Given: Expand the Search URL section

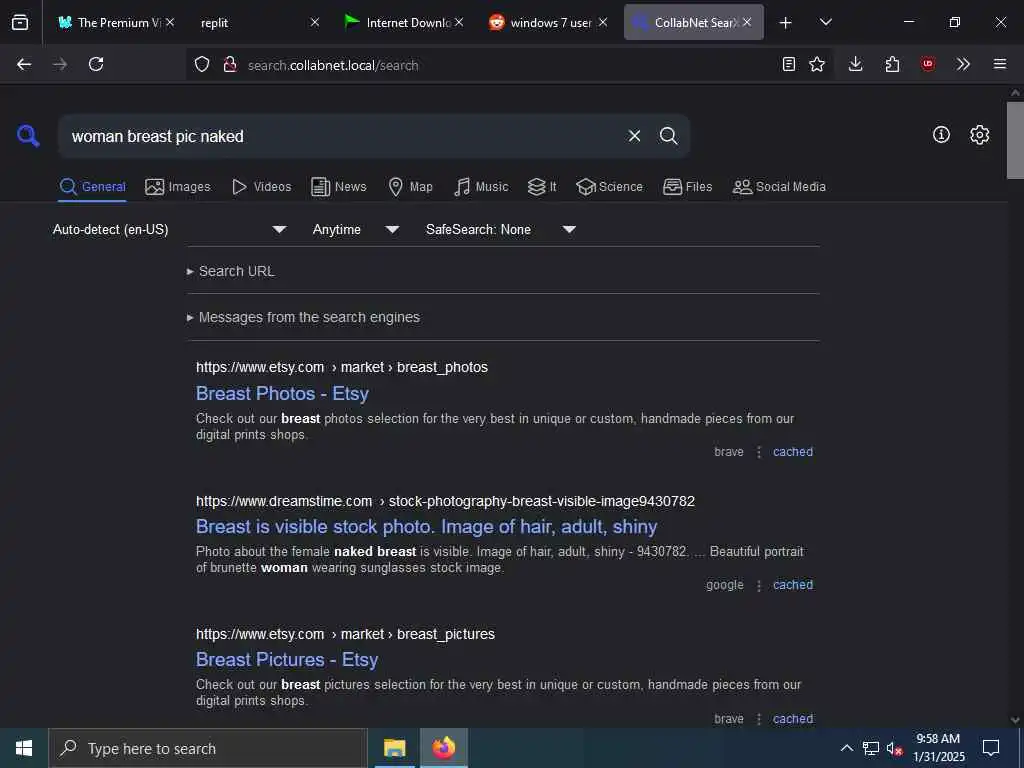Looking at the screenshot, I should [x=231, y=271].
